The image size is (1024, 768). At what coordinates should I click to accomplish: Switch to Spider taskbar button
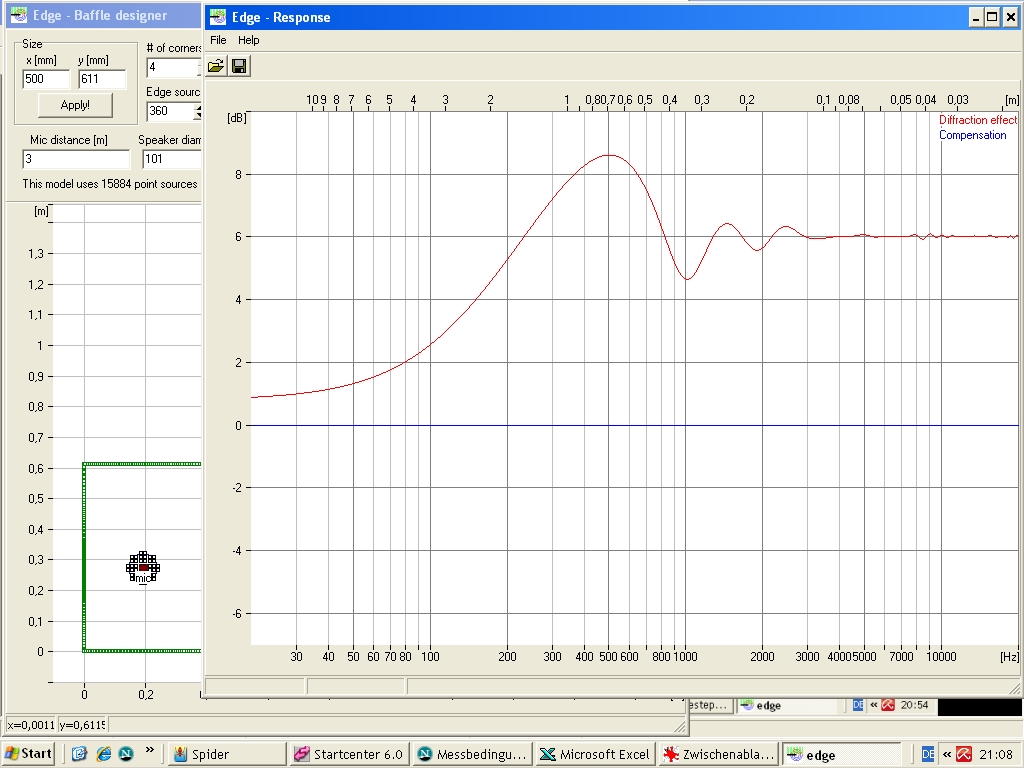pyautogui.click(x=227, y=754)
